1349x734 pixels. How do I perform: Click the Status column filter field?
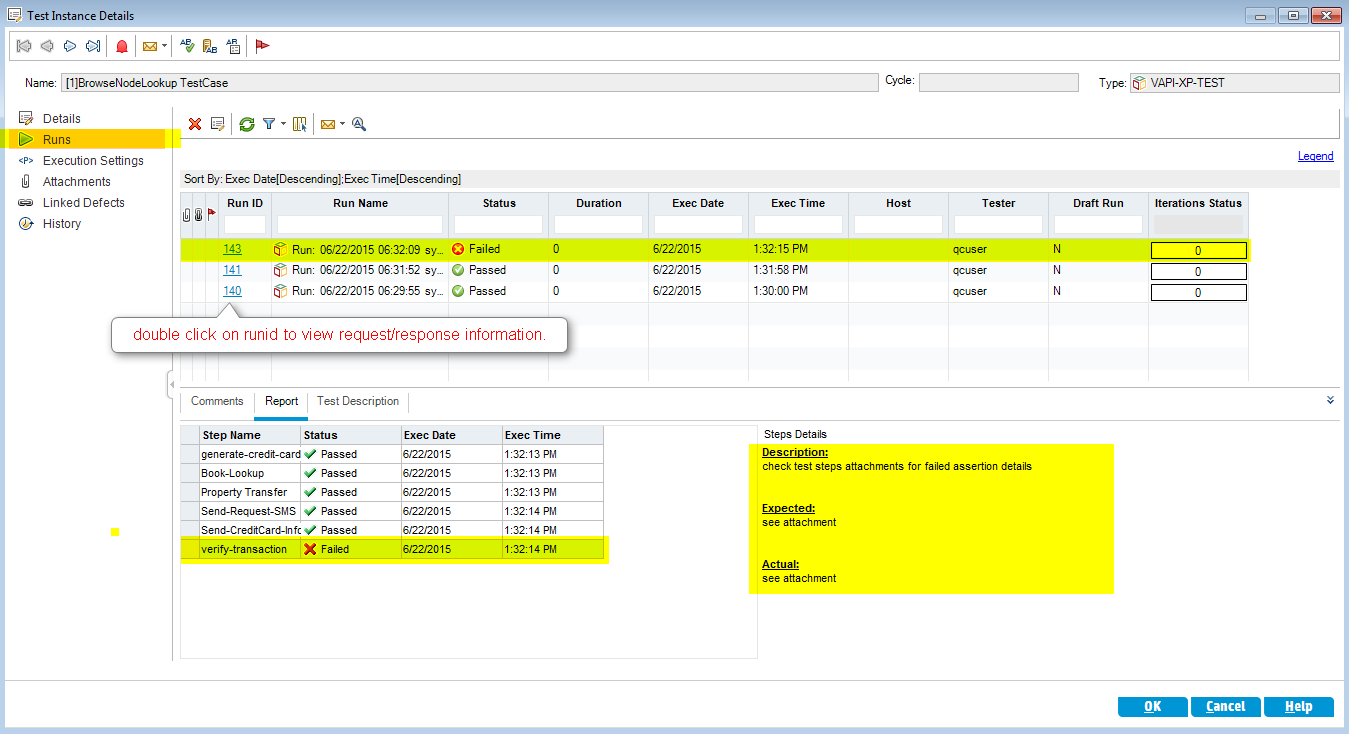click(x=499, y=224)
